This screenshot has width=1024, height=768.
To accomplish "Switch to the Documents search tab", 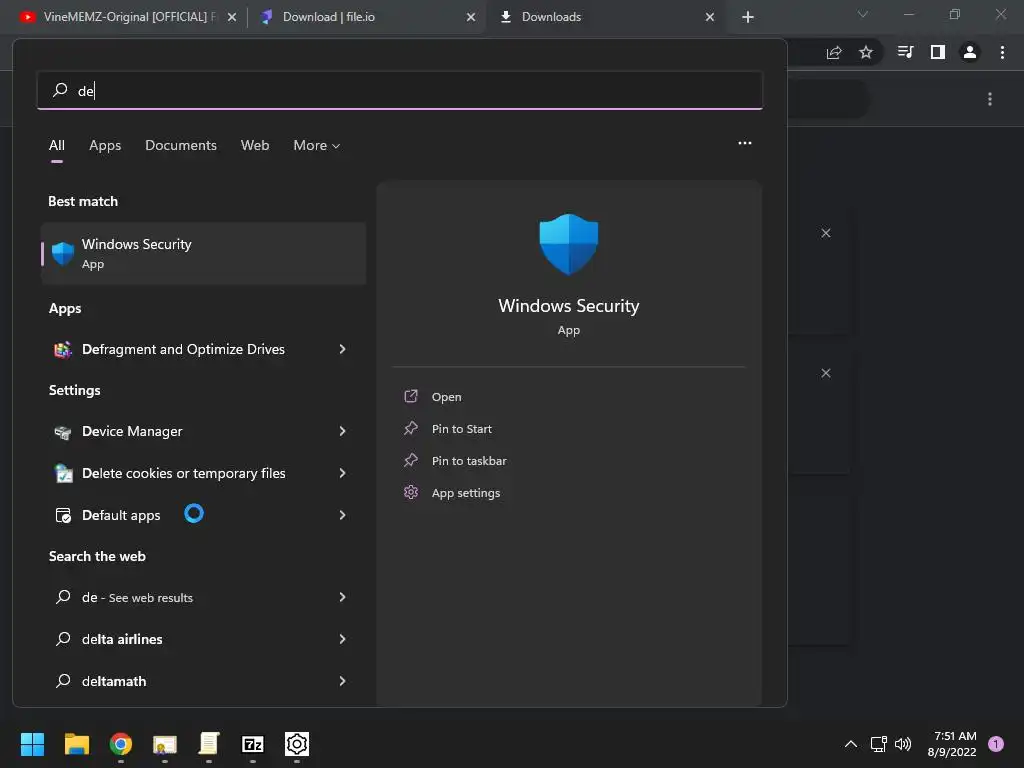I will [x=181, y=146].
